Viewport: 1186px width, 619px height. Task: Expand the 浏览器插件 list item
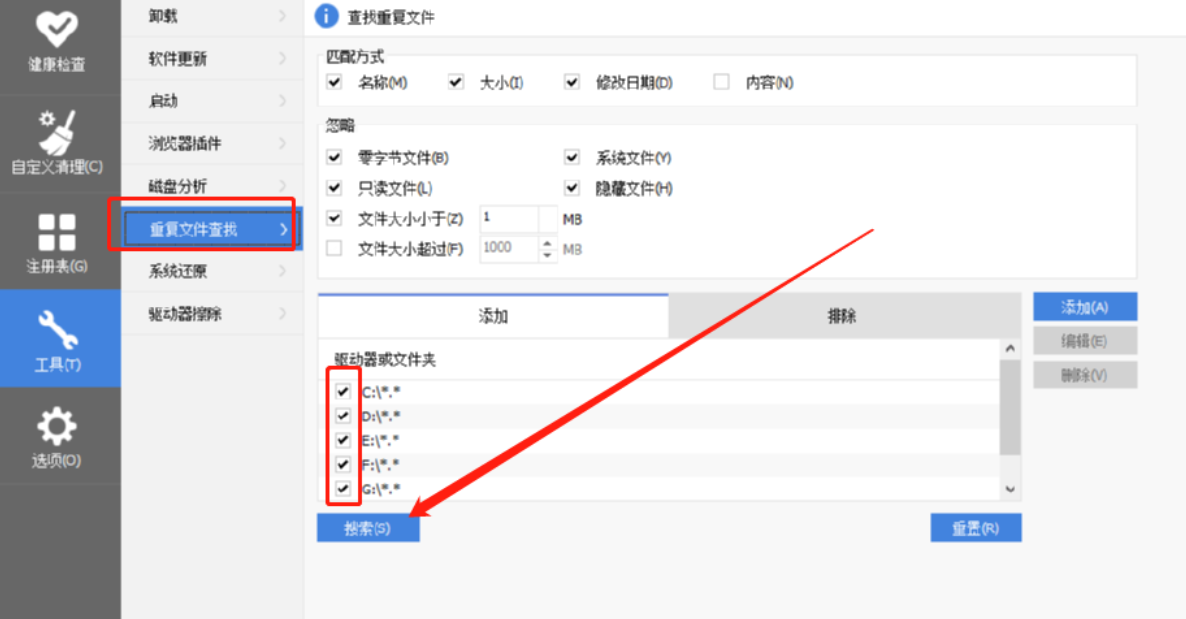point(210,144)
